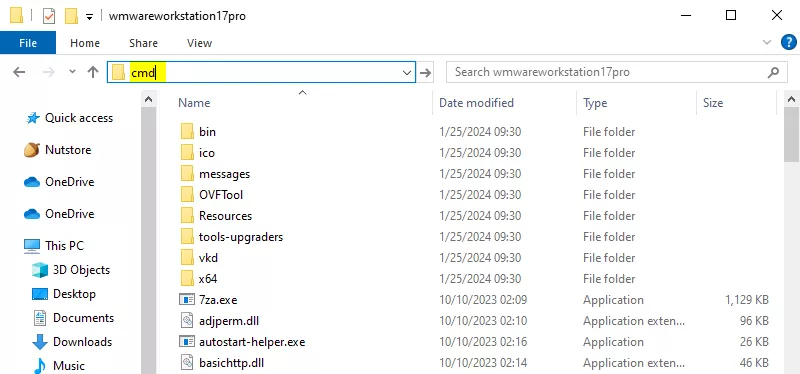The image size is (800, 374).
Task: Click the basichttp.dll file icon
Action: (187, 363)
